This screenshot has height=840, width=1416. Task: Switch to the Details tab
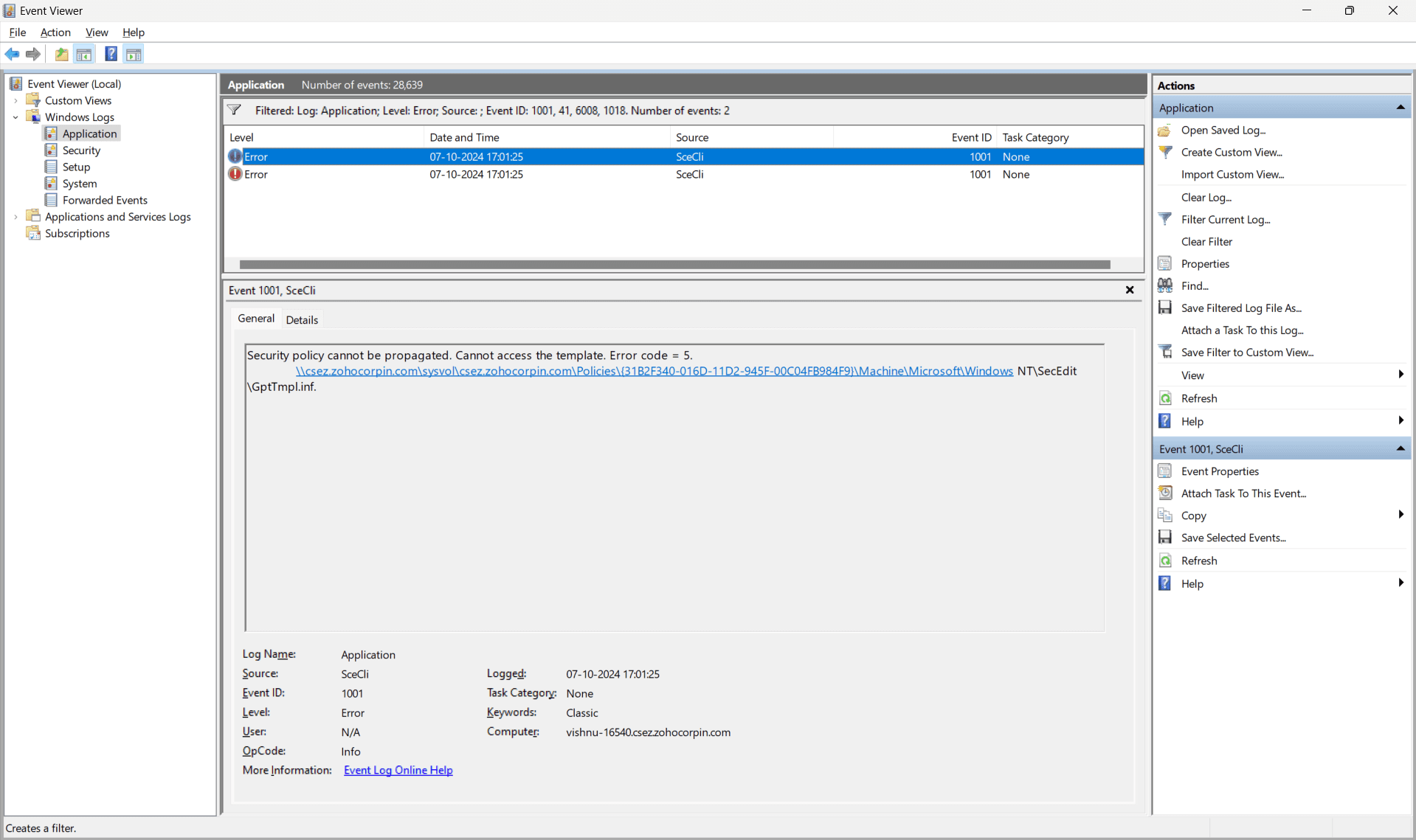(302, 319)
